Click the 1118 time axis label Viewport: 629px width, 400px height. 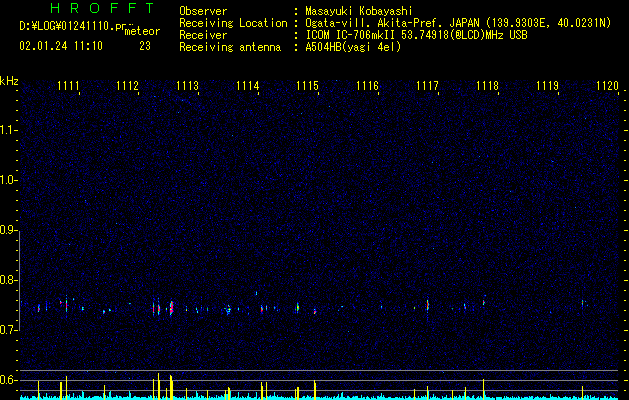click(487, 86)
